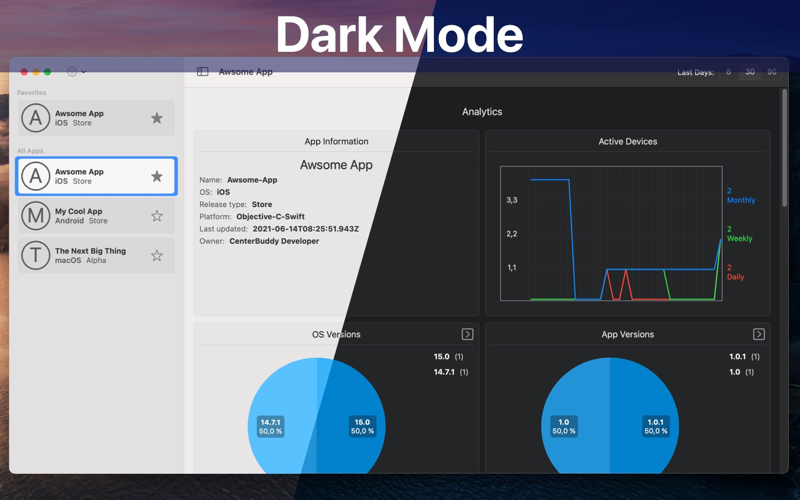Click the Platform value Objective-C-Swift

pyautogui.click(x=270, y=216)
